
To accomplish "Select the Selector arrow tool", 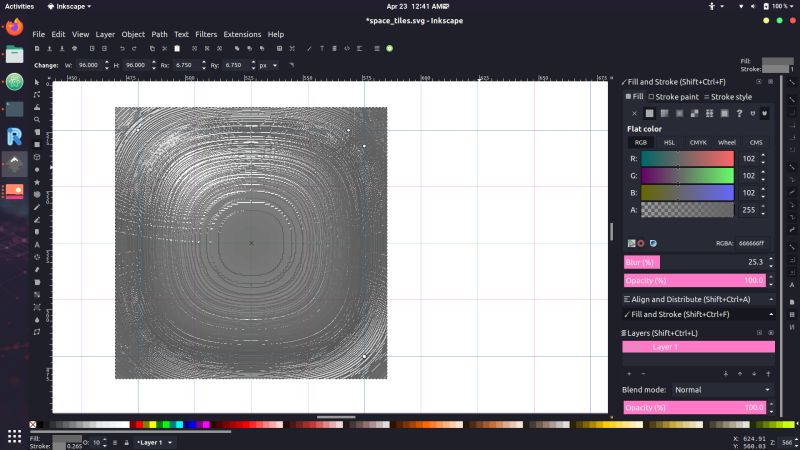I will [x=37, y=82].
